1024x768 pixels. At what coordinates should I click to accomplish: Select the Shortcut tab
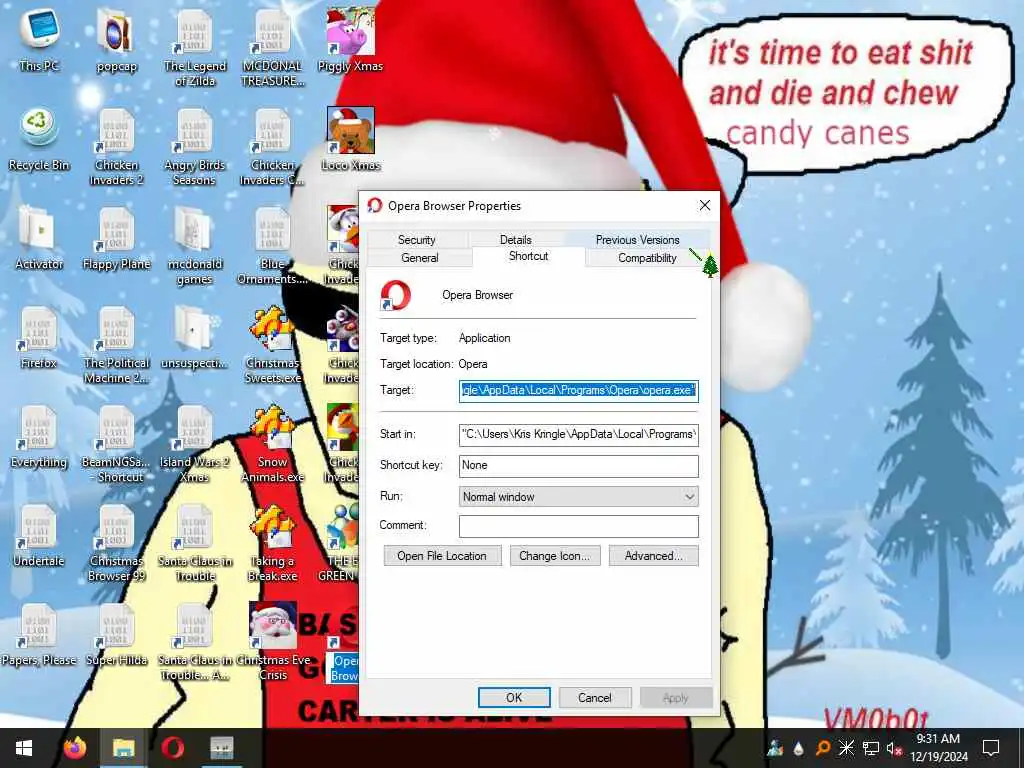pyautogui.click(x=528, y=256)
